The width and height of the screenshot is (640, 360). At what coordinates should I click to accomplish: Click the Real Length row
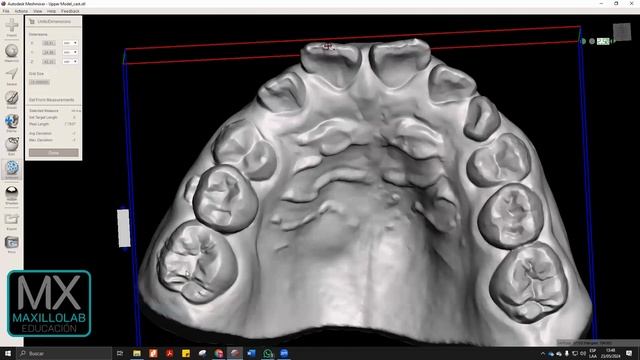coord(53,124)
